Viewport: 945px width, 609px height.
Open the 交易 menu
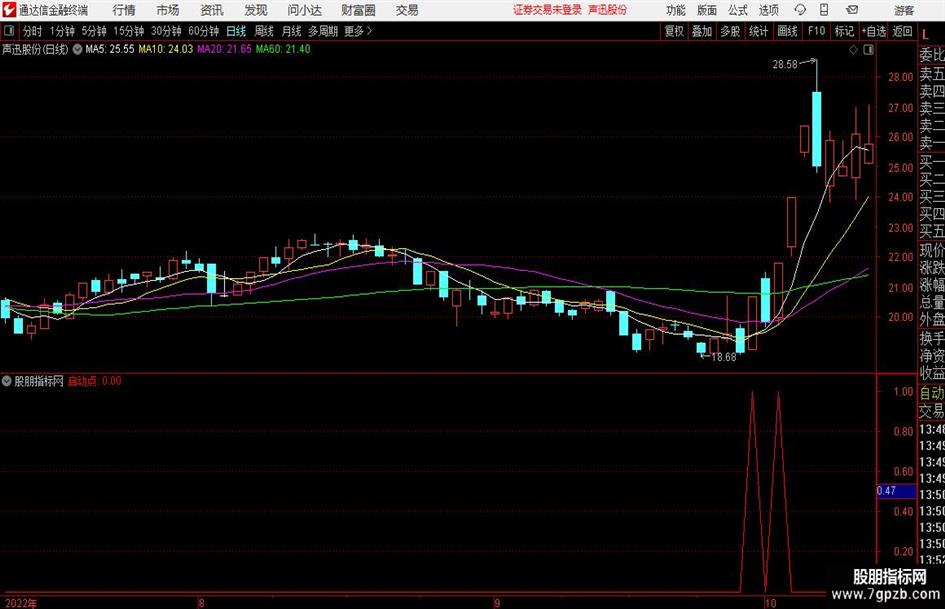[x=407, y=10]
